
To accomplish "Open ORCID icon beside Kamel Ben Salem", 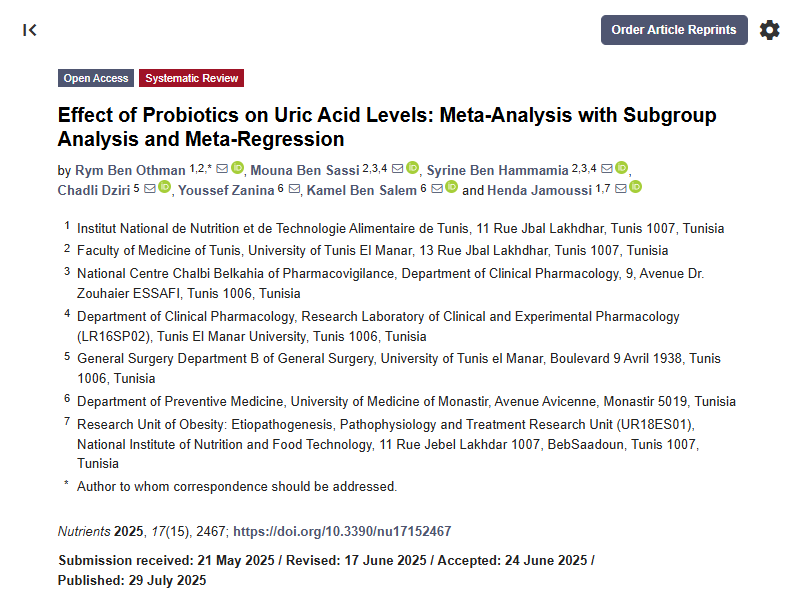I will point(452,187).
